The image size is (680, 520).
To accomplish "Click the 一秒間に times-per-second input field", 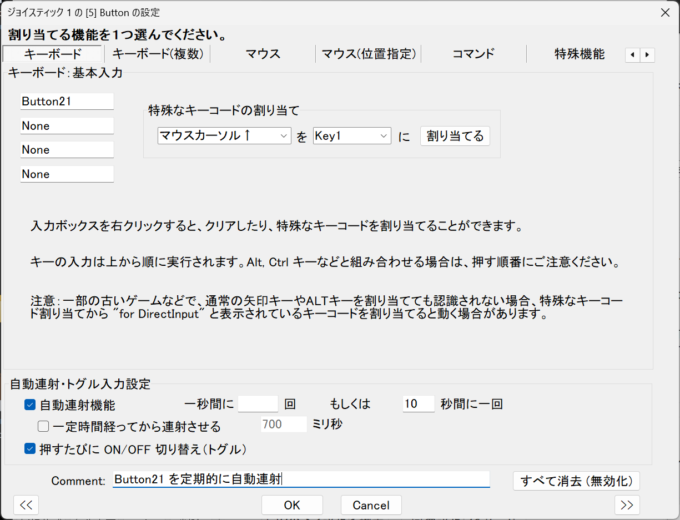I will coord(258,404).
